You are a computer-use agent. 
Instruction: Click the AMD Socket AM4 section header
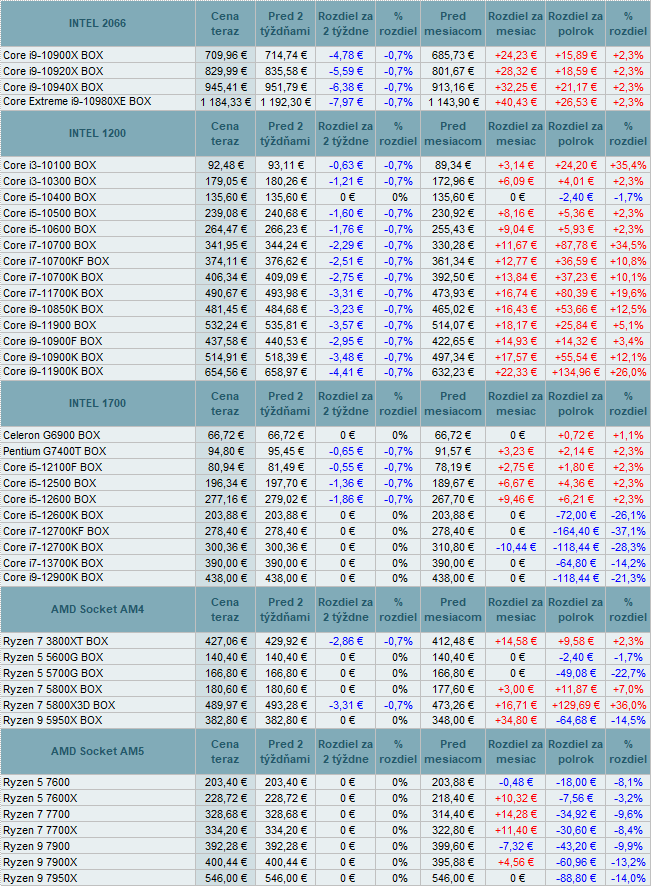[x=97, y=610]
